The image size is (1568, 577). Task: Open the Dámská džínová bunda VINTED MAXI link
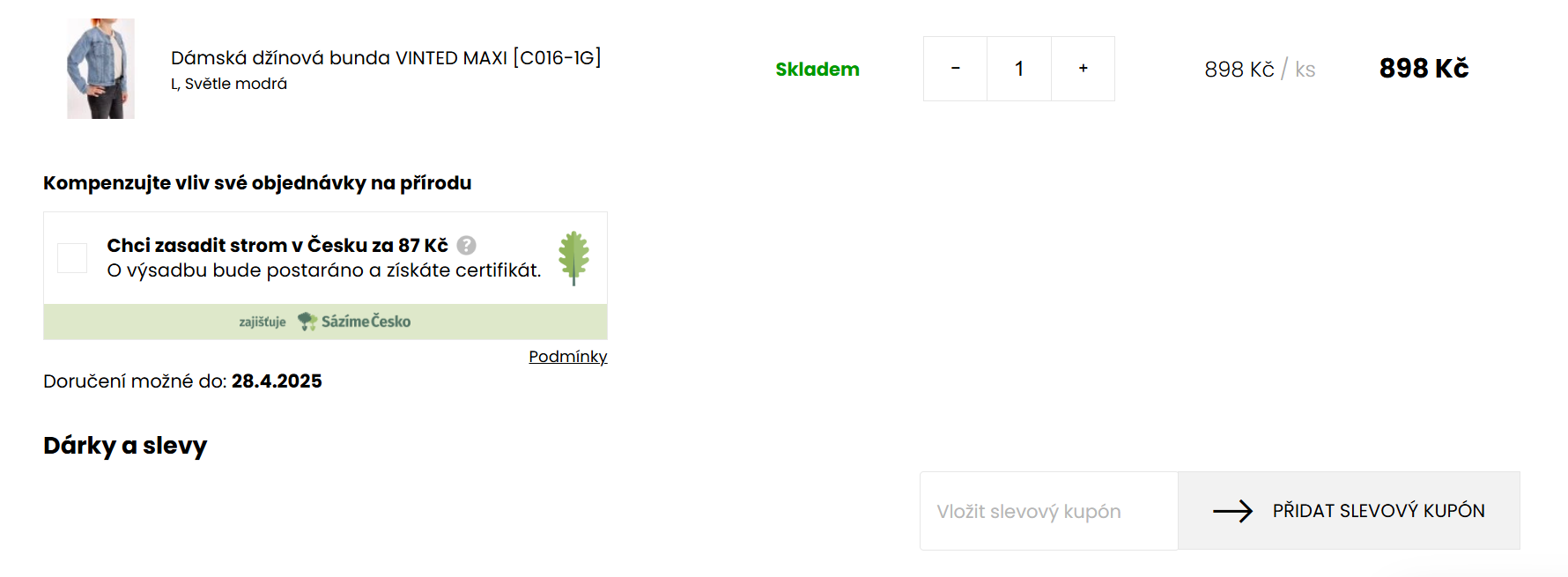(x=386, y=58)
